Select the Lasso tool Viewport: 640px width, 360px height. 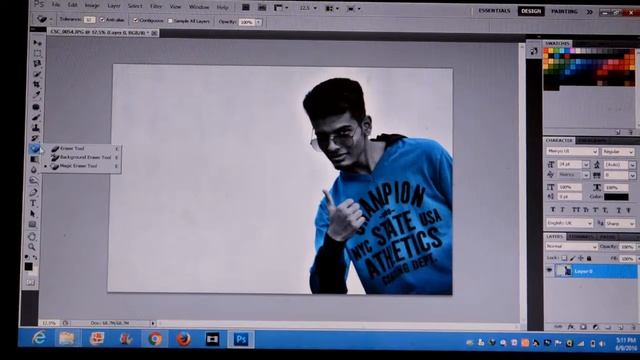click(x=37, y=64)
